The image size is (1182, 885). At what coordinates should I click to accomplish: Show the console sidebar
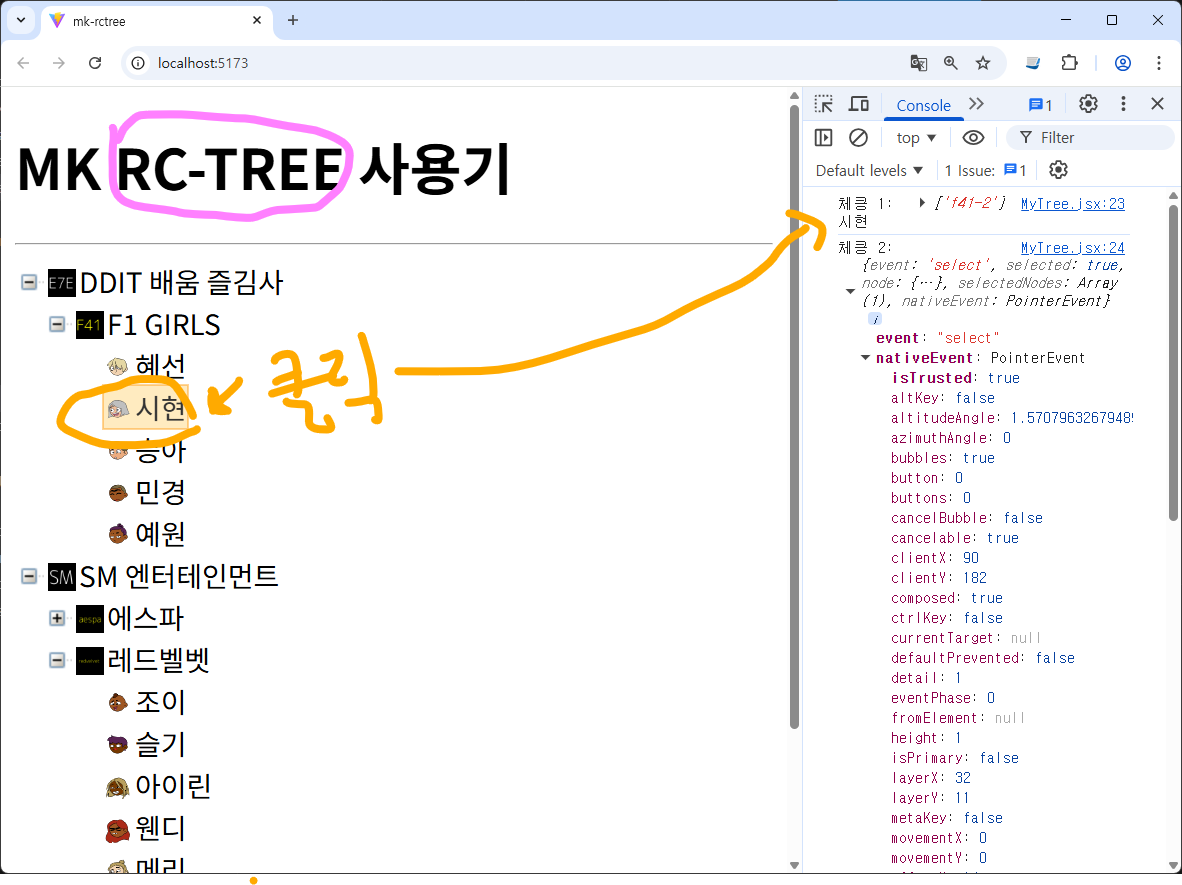823,137
